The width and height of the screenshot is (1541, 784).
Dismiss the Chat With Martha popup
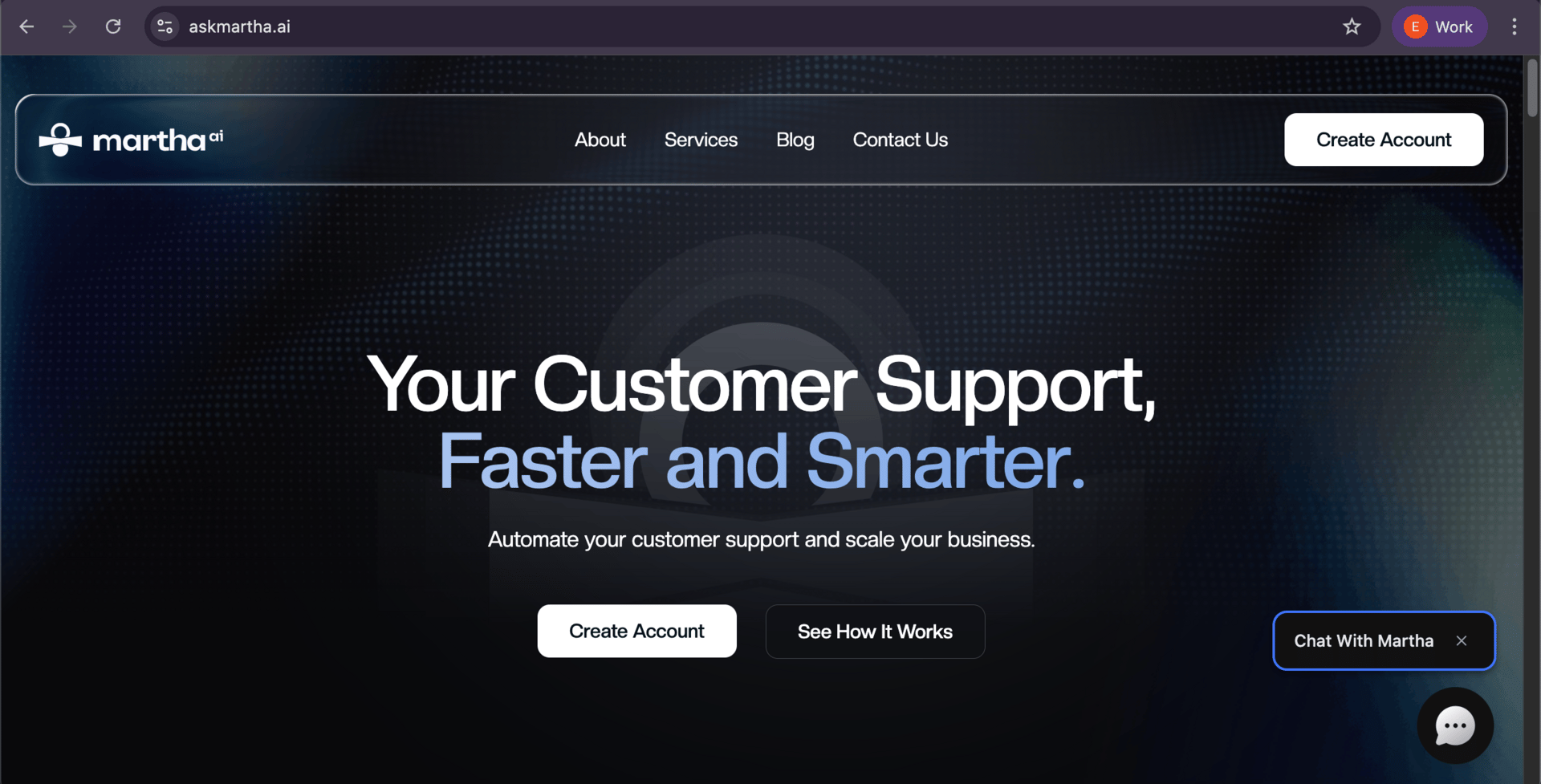point(1462,640)
